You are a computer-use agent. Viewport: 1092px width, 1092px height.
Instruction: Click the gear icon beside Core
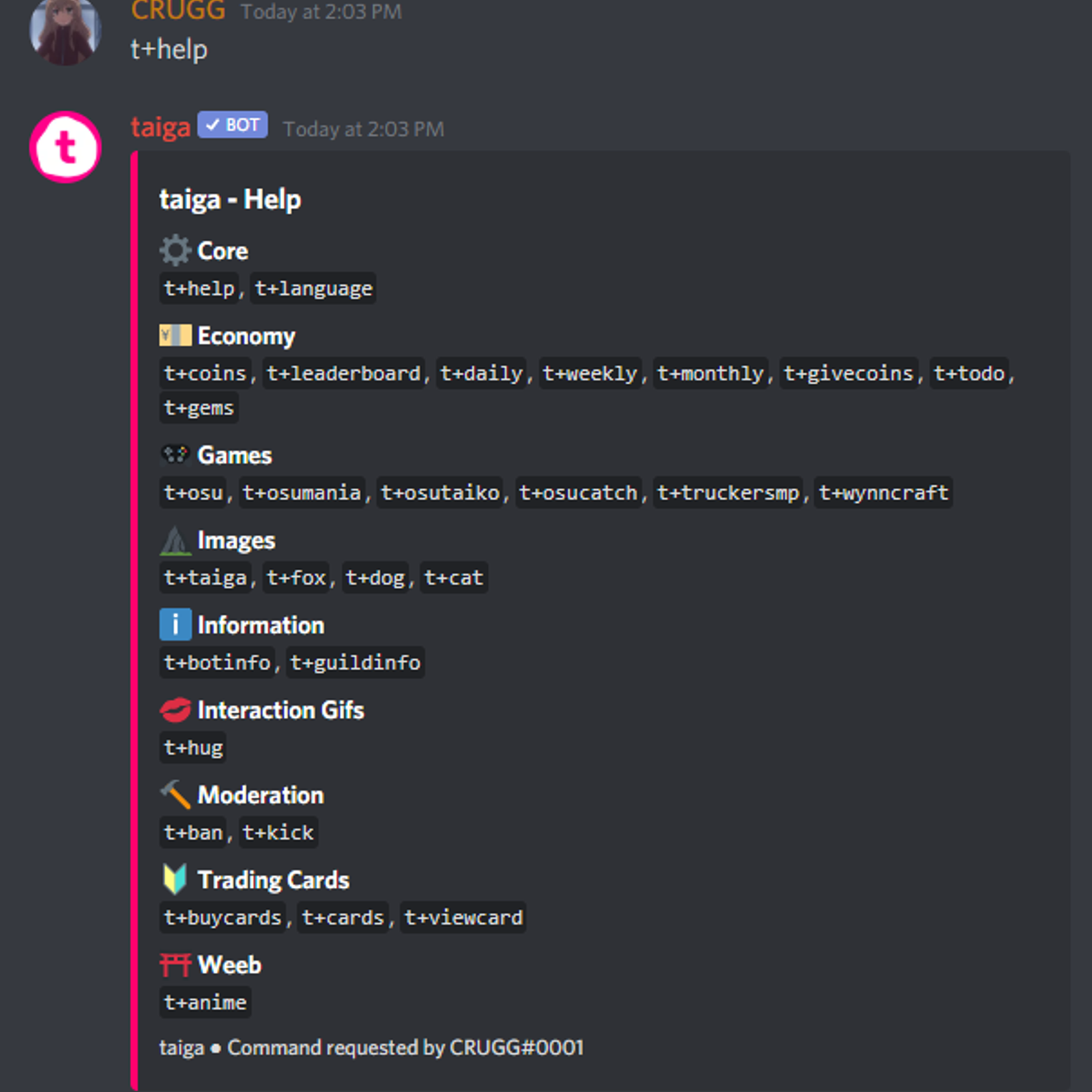click(x=175, y=250)
